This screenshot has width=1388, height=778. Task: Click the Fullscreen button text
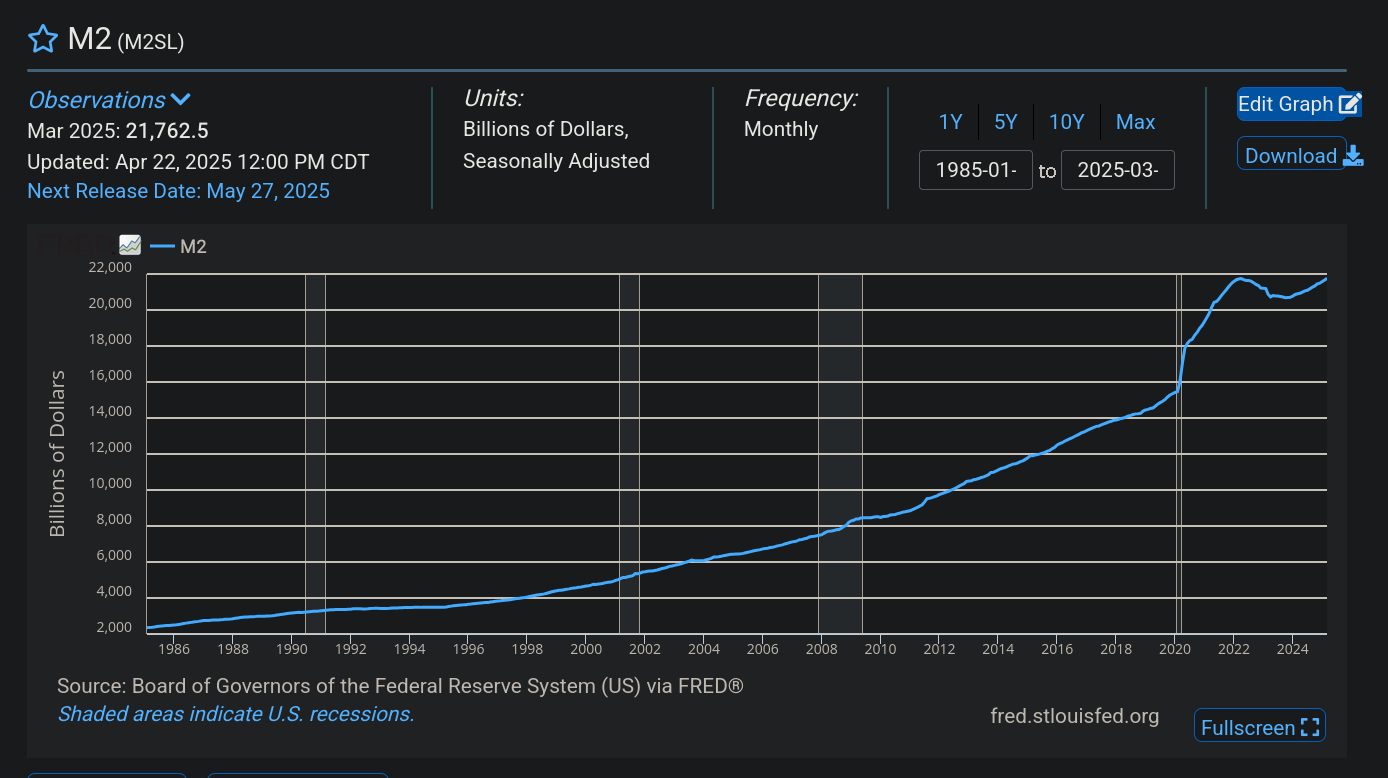(1247, 728)
